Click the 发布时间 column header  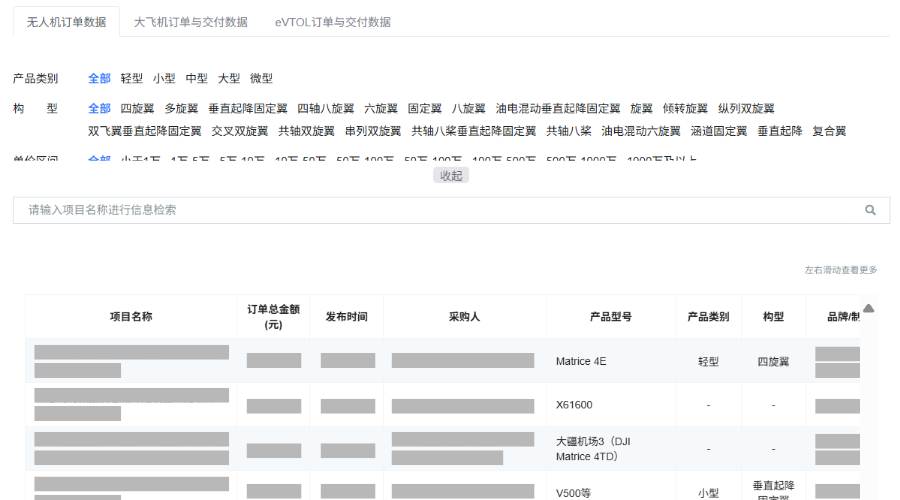click(346, 316)
